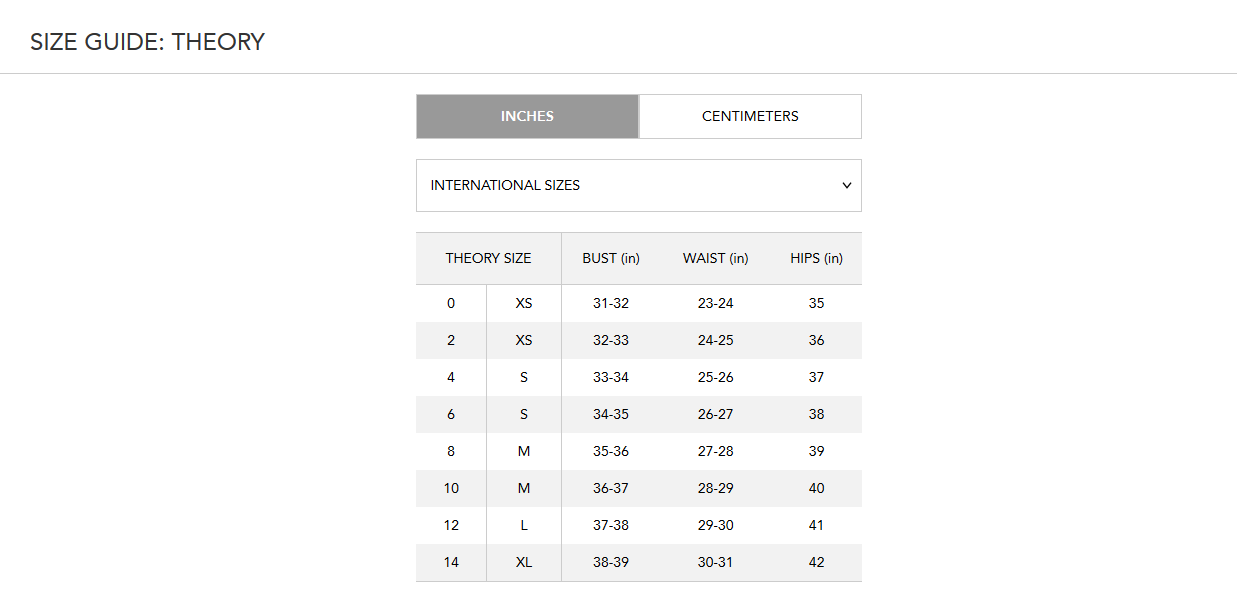Click the hips value 42
Viewport: 1237px width, 610px height.
click(816, 562)
